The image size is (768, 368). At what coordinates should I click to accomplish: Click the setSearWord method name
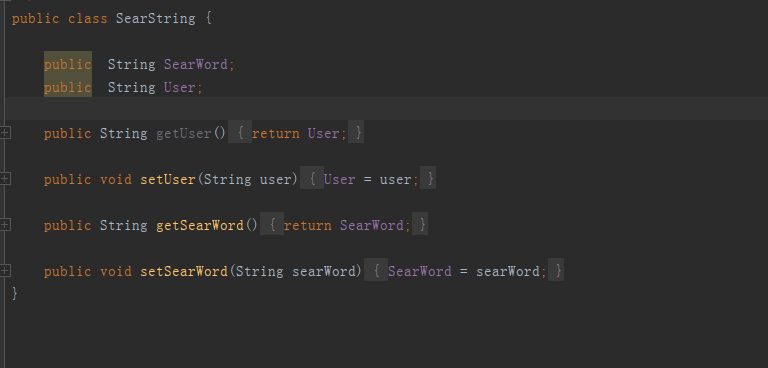184,271
